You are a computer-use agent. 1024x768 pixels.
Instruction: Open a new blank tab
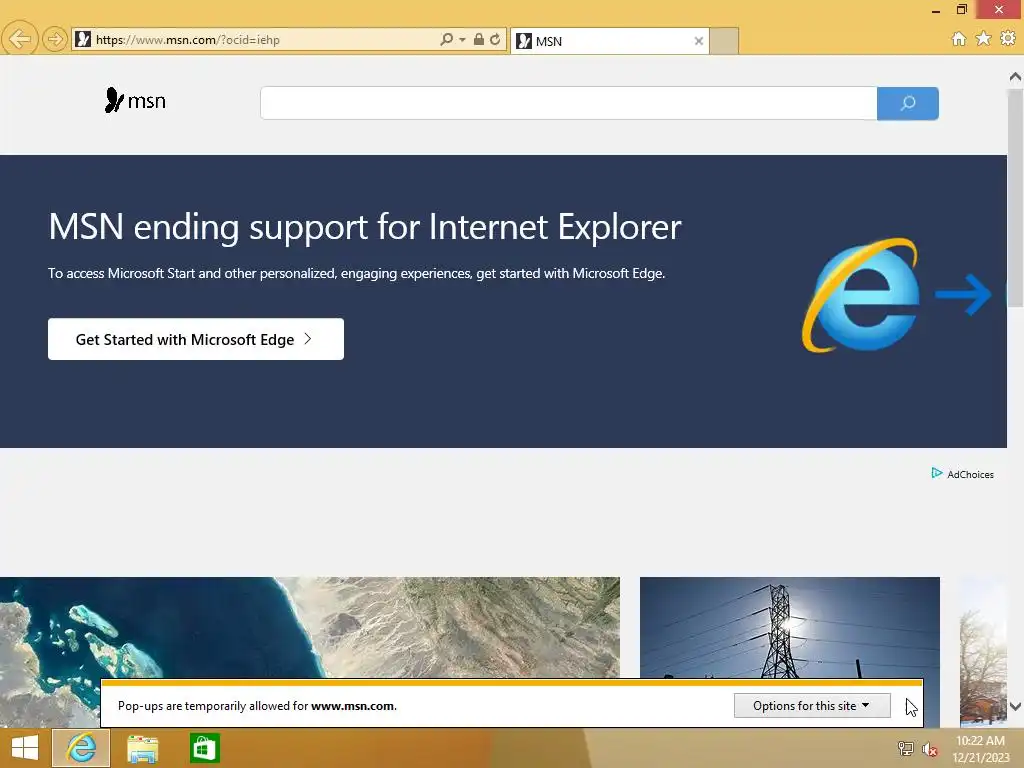[x=724, y=41]
